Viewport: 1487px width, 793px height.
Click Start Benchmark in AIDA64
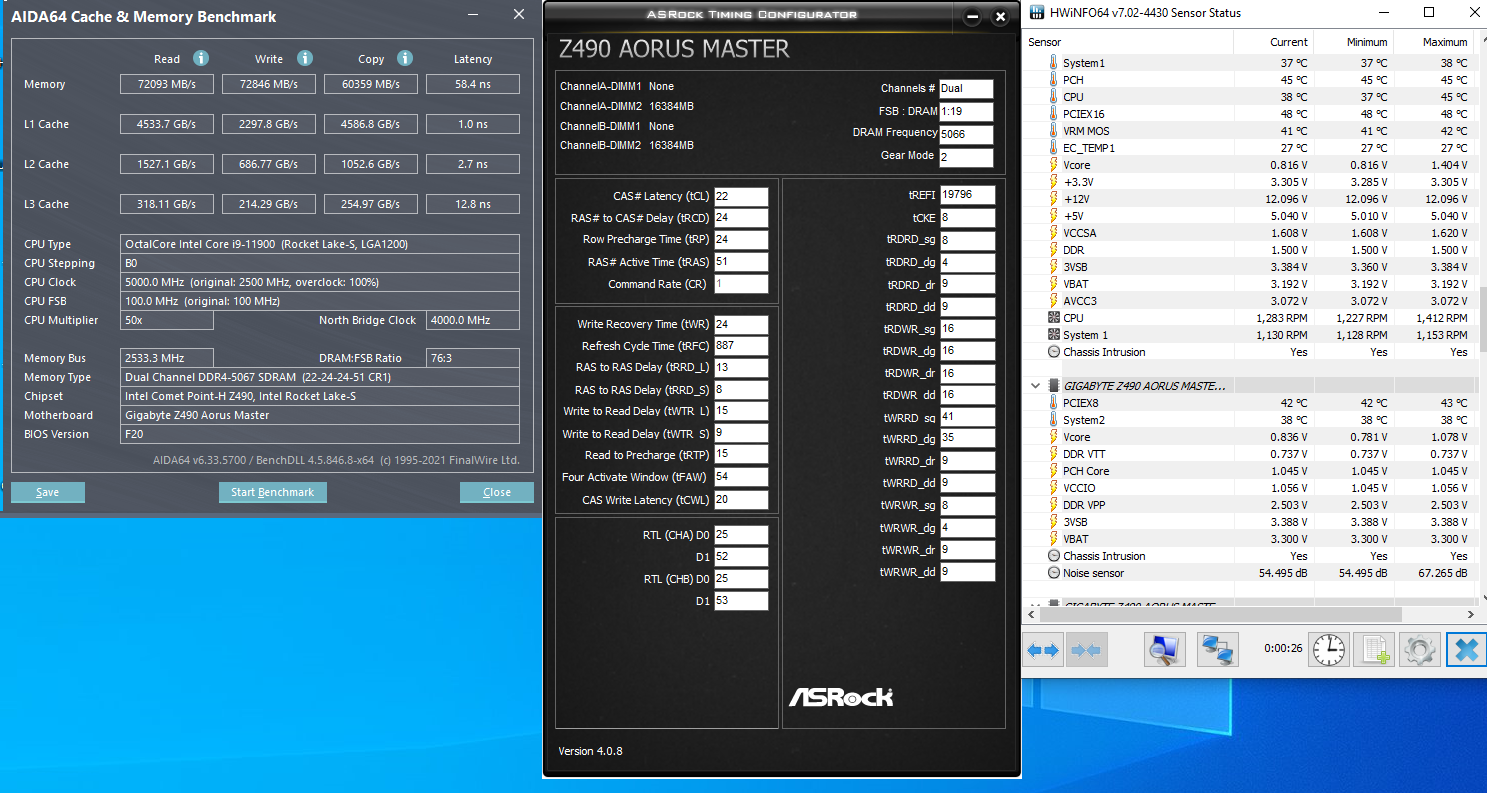(273, 492)
